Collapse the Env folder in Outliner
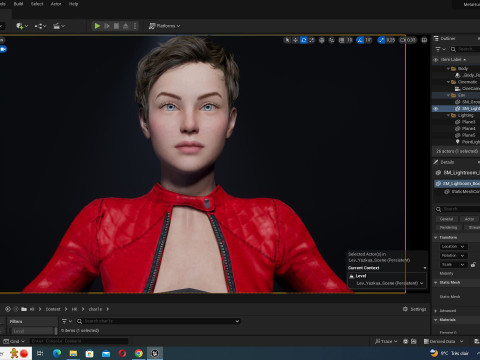The height and width of the screenshot is (360, 480). (448, 95)
